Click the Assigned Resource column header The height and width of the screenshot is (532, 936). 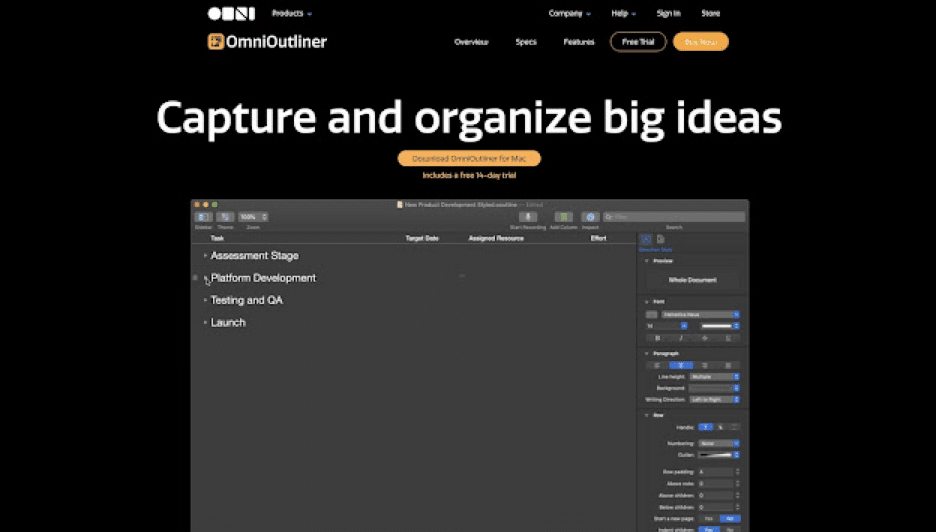point(496,238)
